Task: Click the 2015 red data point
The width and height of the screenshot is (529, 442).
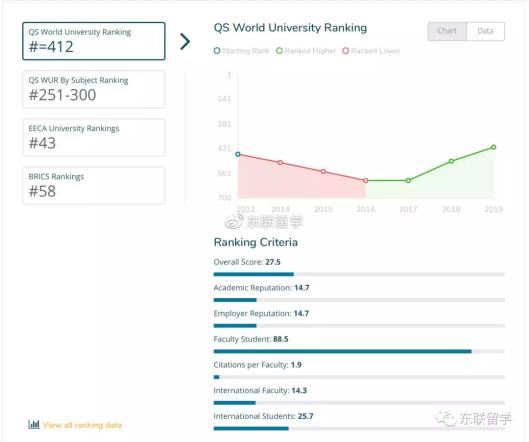Action: pyautogui.click(x=323, y=171)
